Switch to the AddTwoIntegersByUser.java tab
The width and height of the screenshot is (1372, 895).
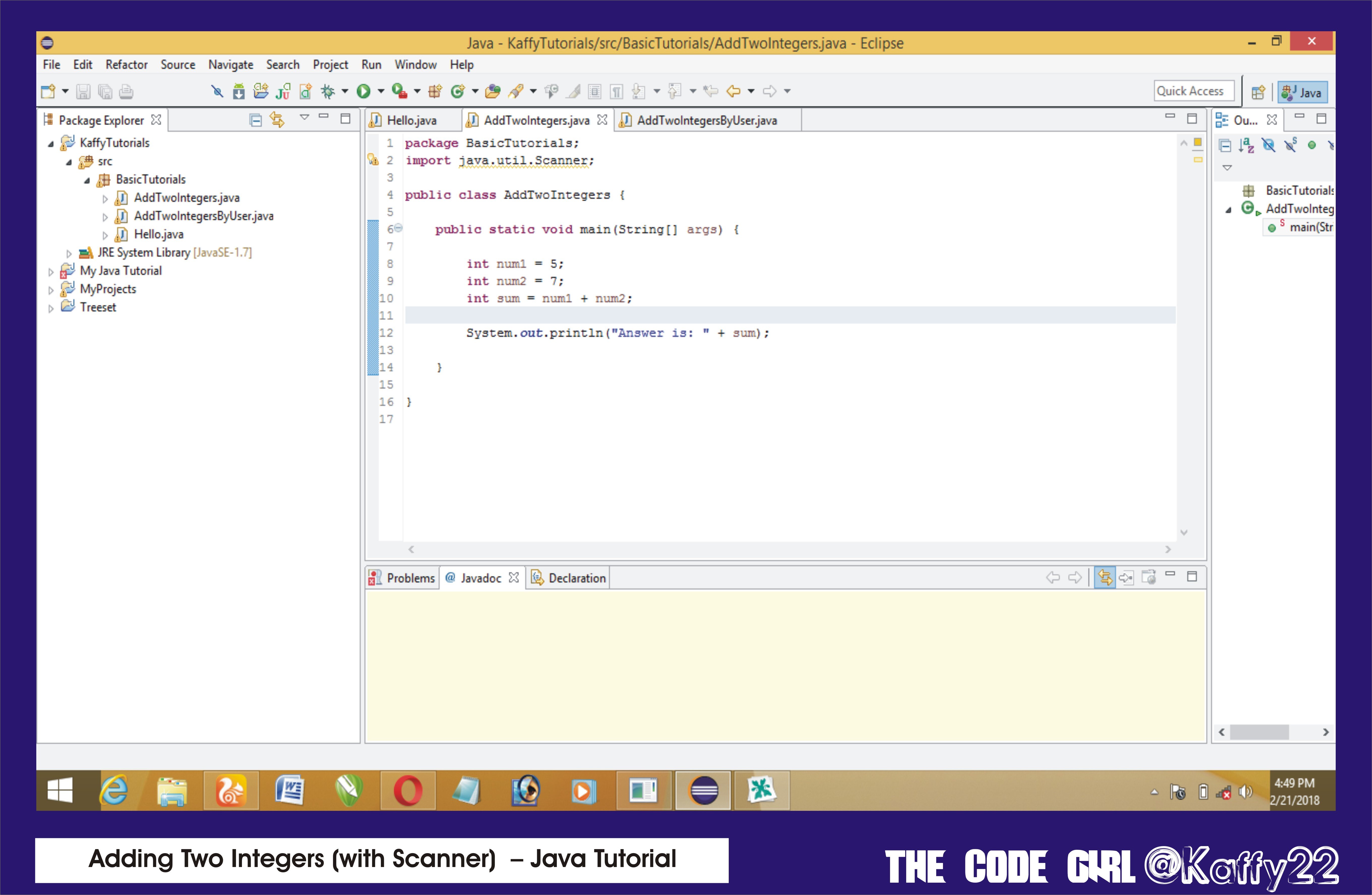(706, 120)
